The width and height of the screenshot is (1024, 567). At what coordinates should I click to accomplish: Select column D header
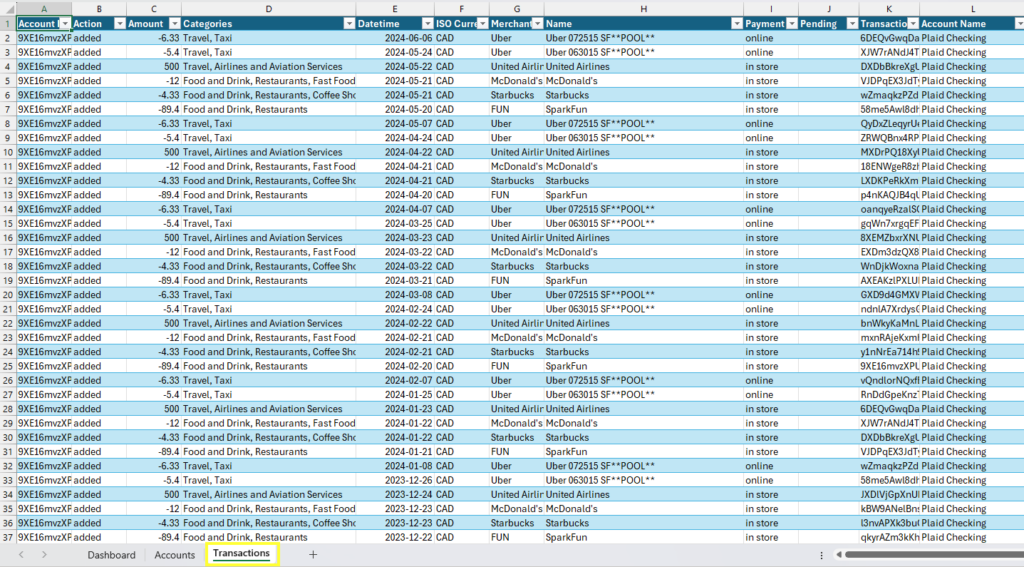point(268,8)
